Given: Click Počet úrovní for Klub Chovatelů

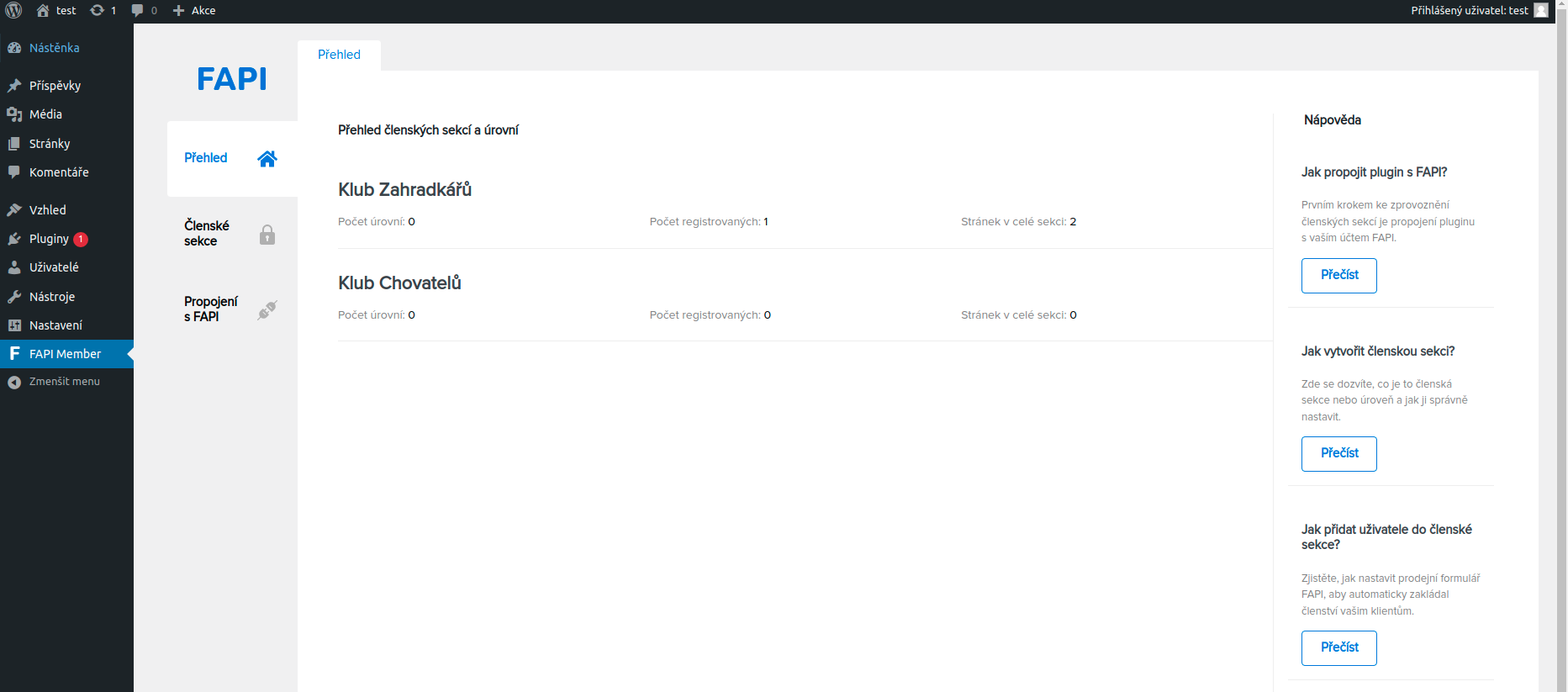Looking at the screenshot, I should coord(377,315).
